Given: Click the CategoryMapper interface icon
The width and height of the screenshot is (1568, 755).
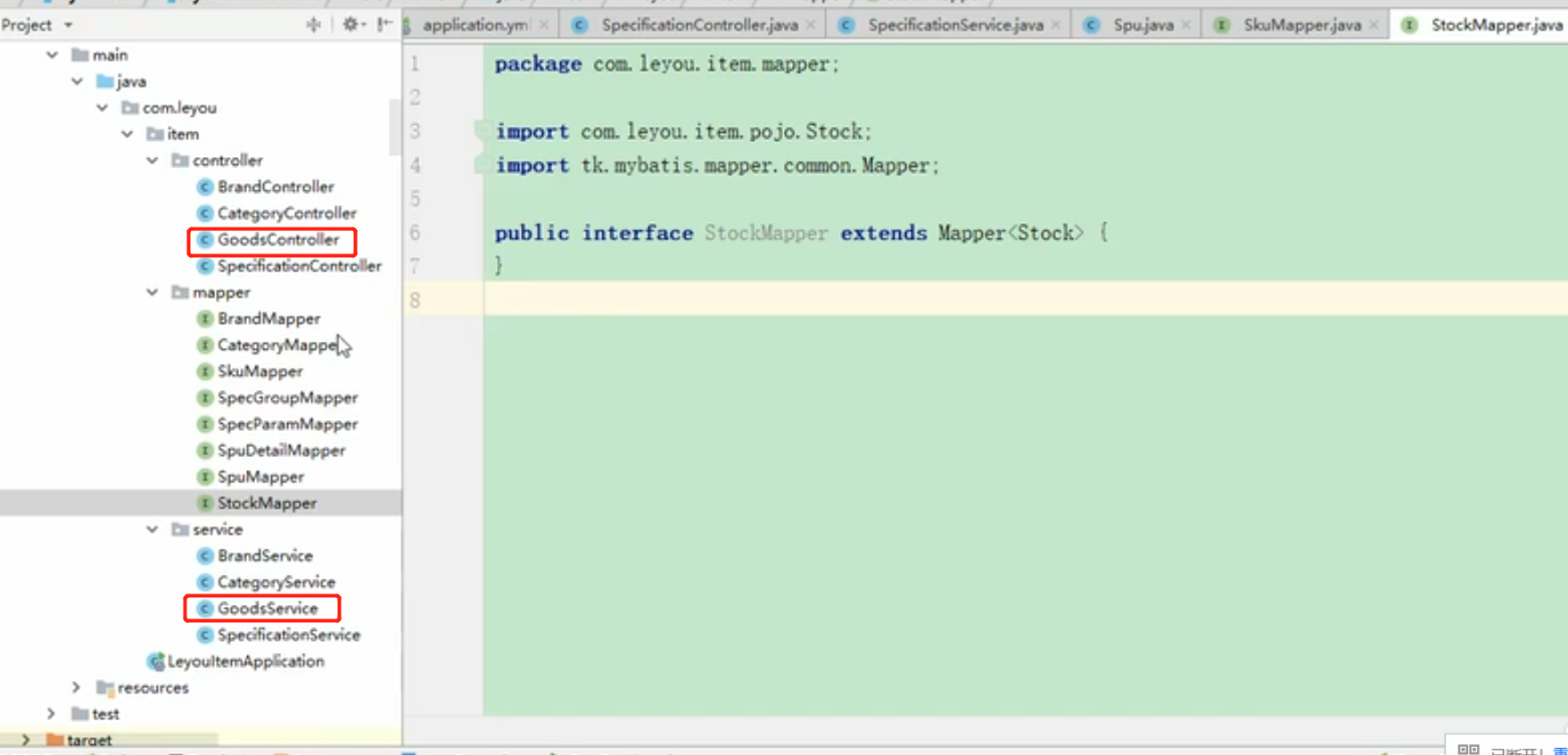Looking at the screenshot, I should (205, 344).
